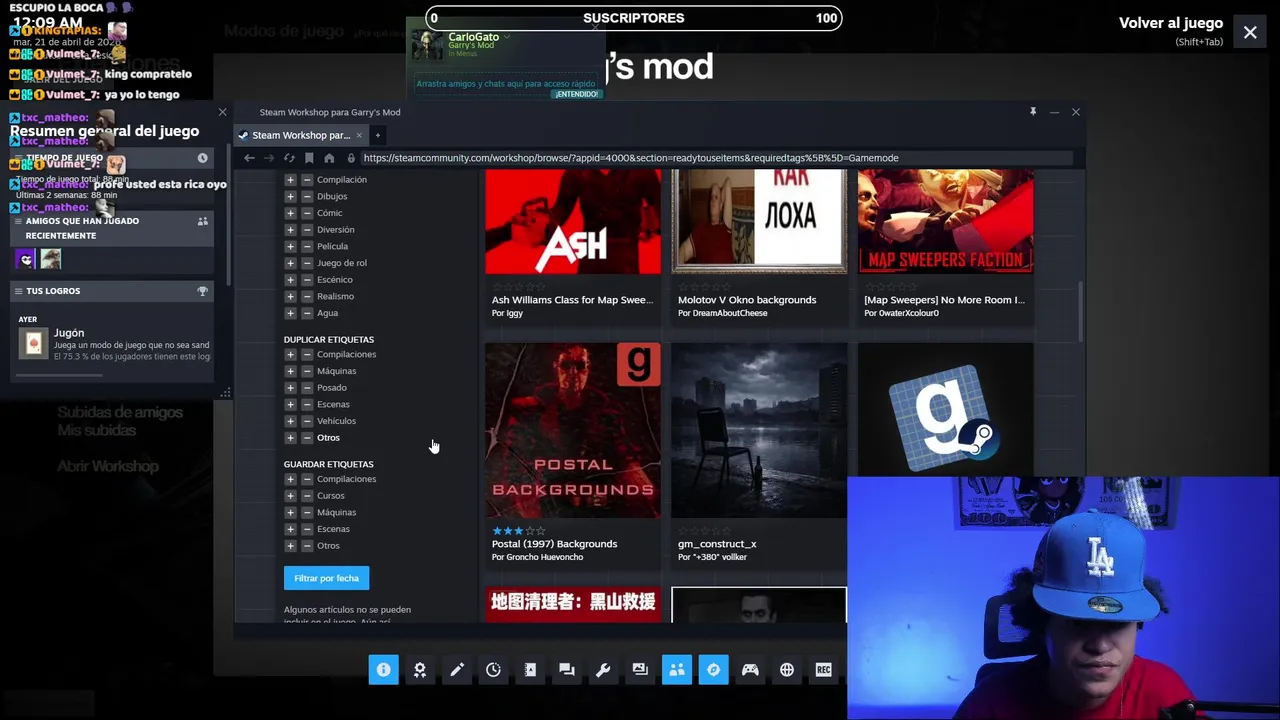Screen dimensions: 1280x720
Task: Click the REC recording icon
Action: [823, 670]
